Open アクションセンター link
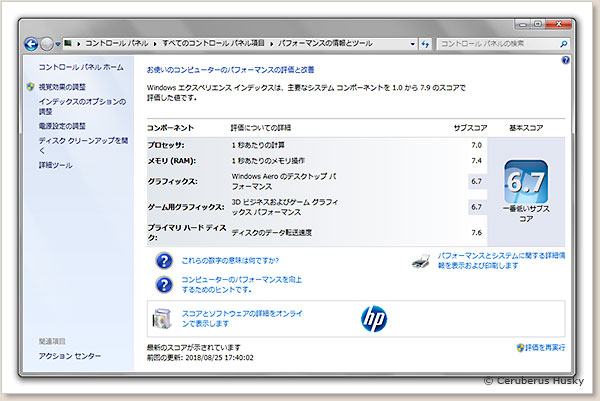Image resolution: width=600 pixels, height=401 pixels. pyautogui.click(x=70, y=356)
